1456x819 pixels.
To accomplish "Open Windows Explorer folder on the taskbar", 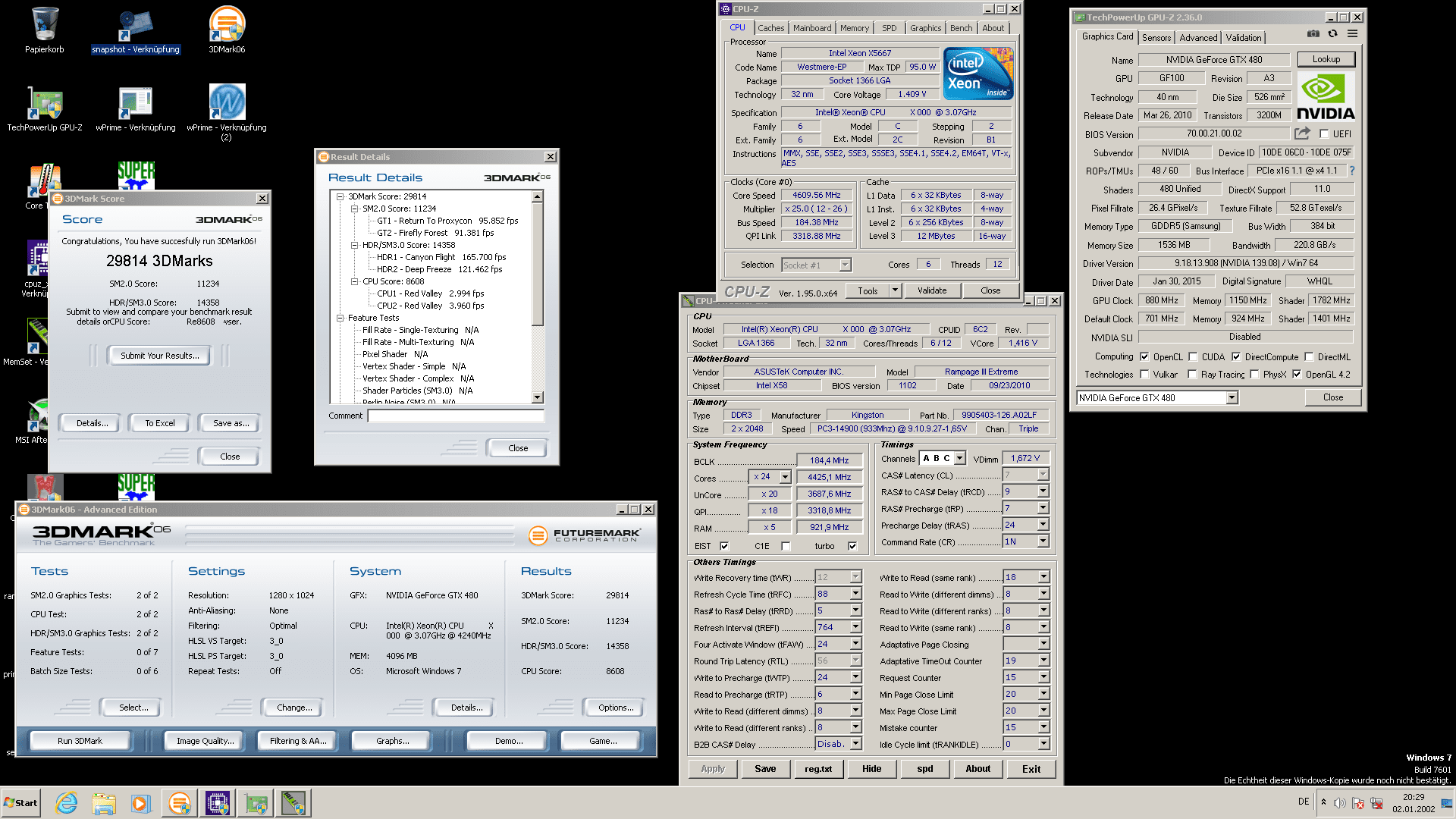I will click(x=104, y=803).
